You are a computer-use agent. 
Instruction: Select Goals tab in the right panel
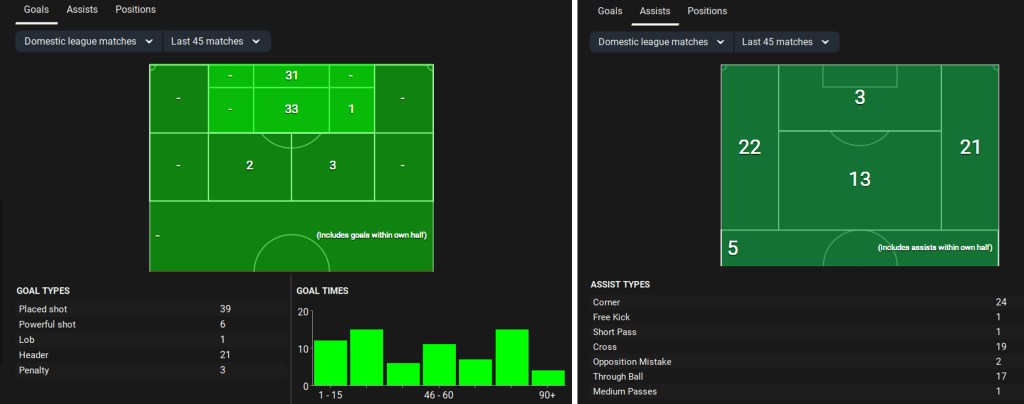click(x=611, y=11)
